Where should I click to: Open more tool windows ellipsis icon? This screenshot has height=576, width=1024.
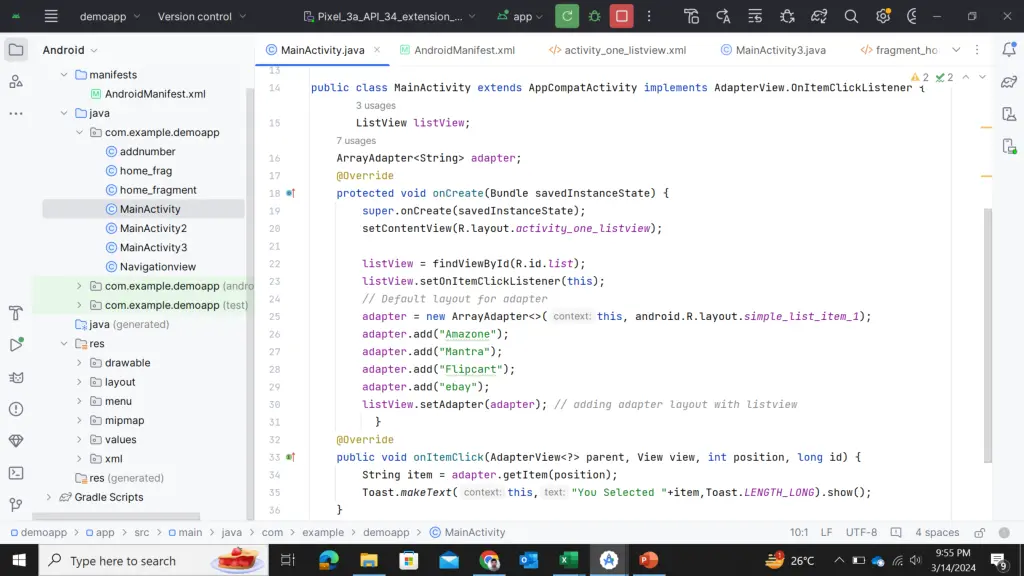[16, 114]
